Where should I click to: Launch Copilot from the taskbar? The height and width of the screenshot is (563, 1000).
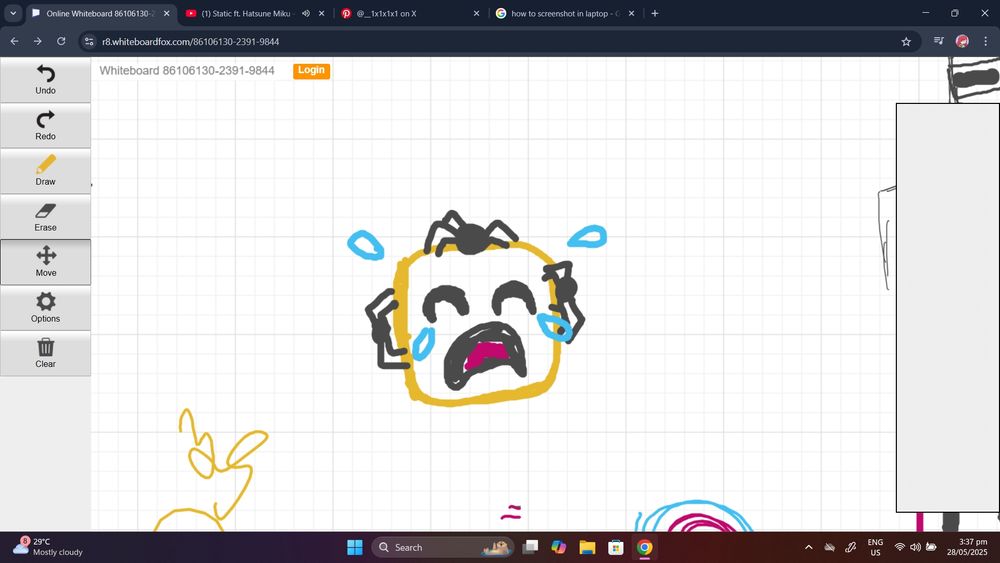[x=559, y=547]
